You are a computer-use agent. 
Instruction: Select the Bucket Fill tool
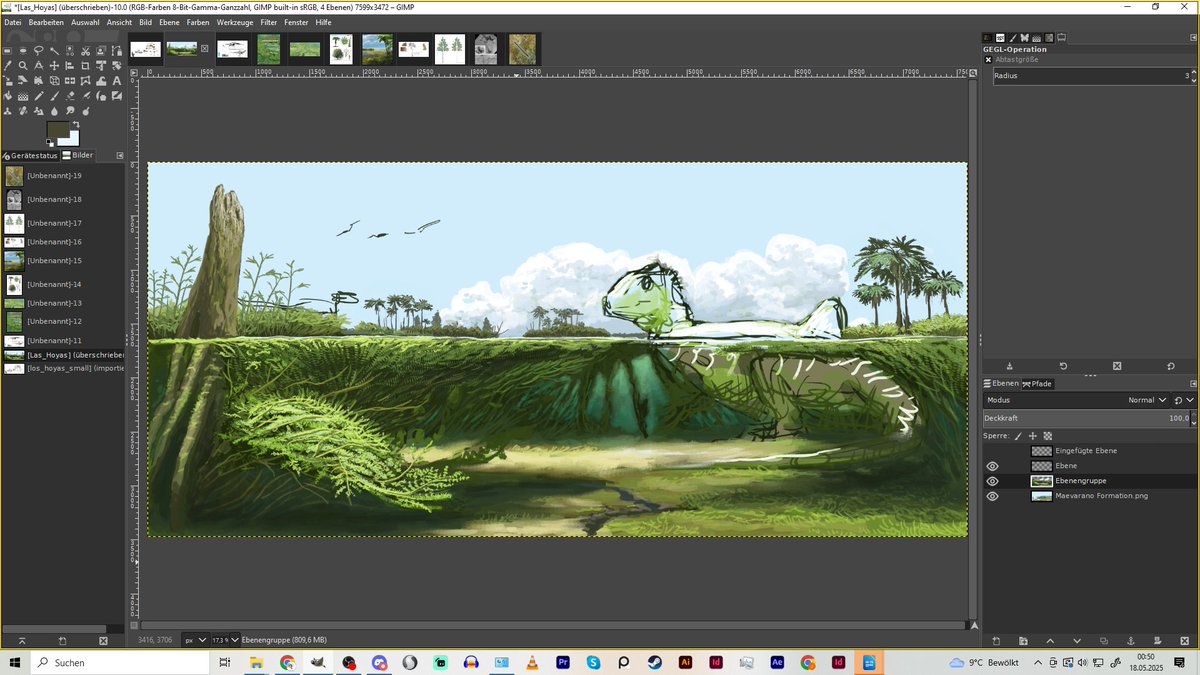click(7, 96)
